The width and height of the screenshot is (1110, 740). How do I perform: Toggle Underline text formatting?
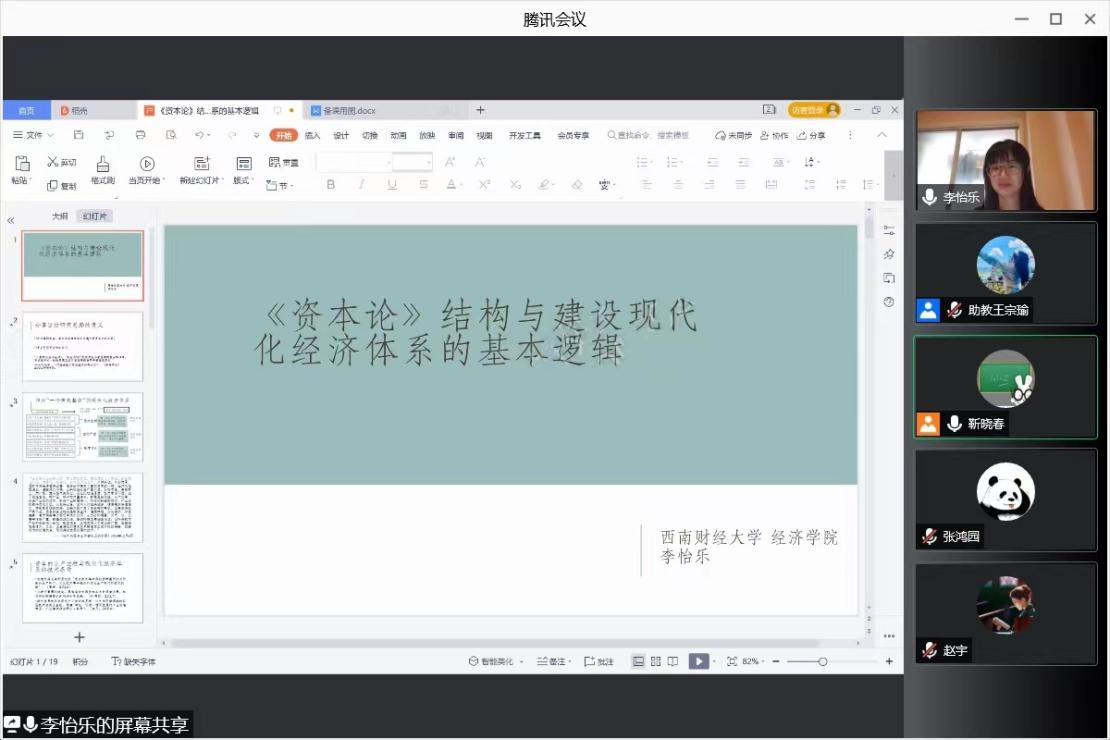click(x=391, y=185)
